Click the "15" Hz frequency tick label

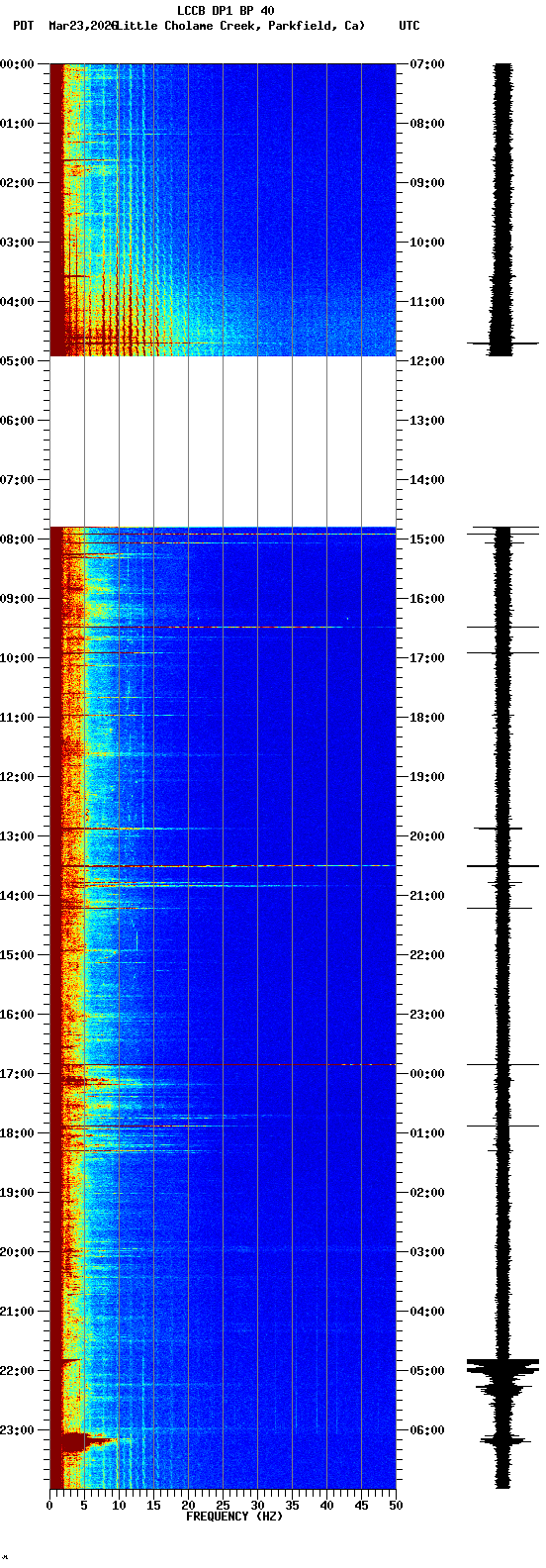click(153, 1506)
